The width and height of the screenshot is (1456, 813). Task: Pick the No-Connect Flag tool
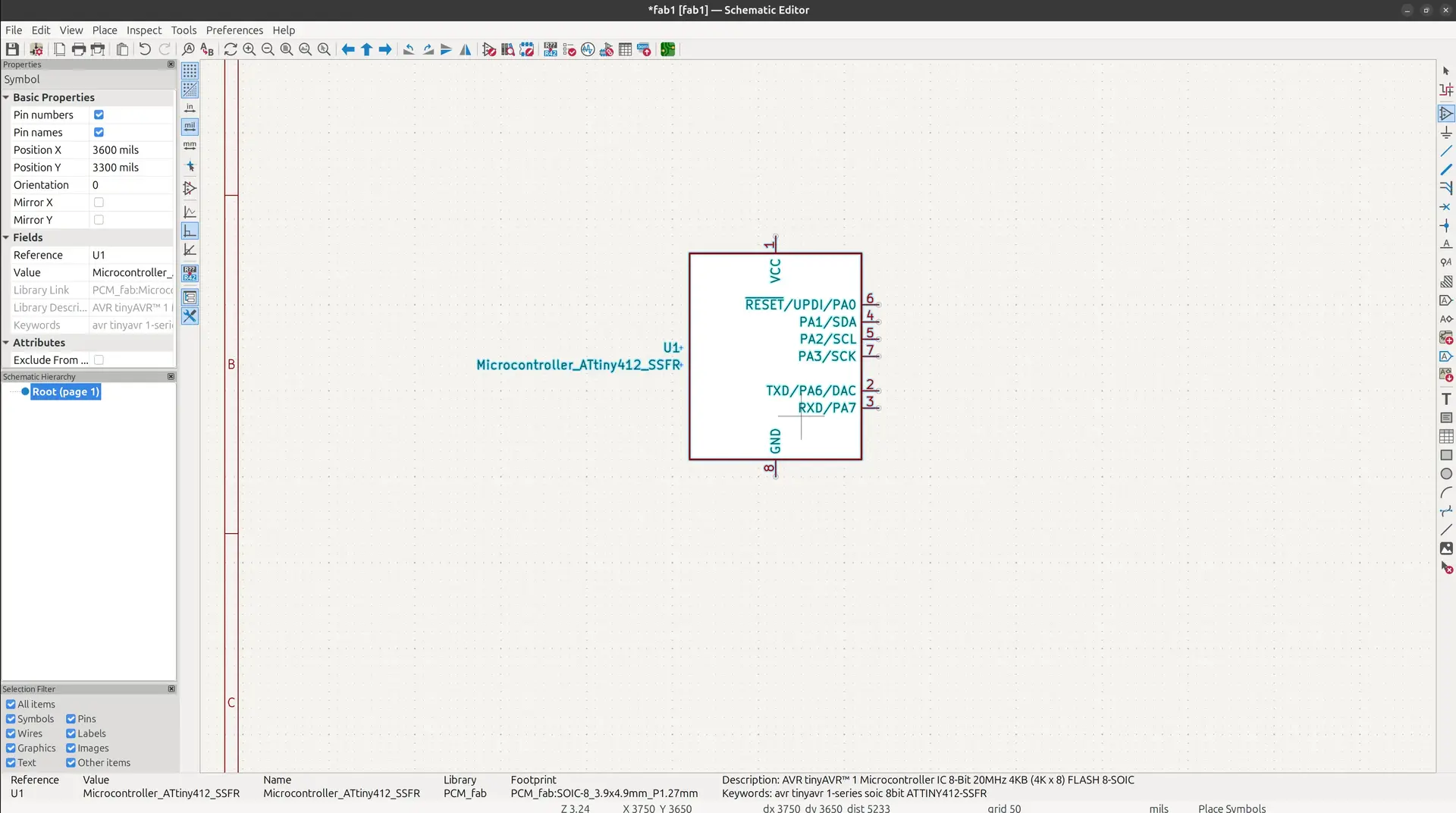click(1446, 207)
